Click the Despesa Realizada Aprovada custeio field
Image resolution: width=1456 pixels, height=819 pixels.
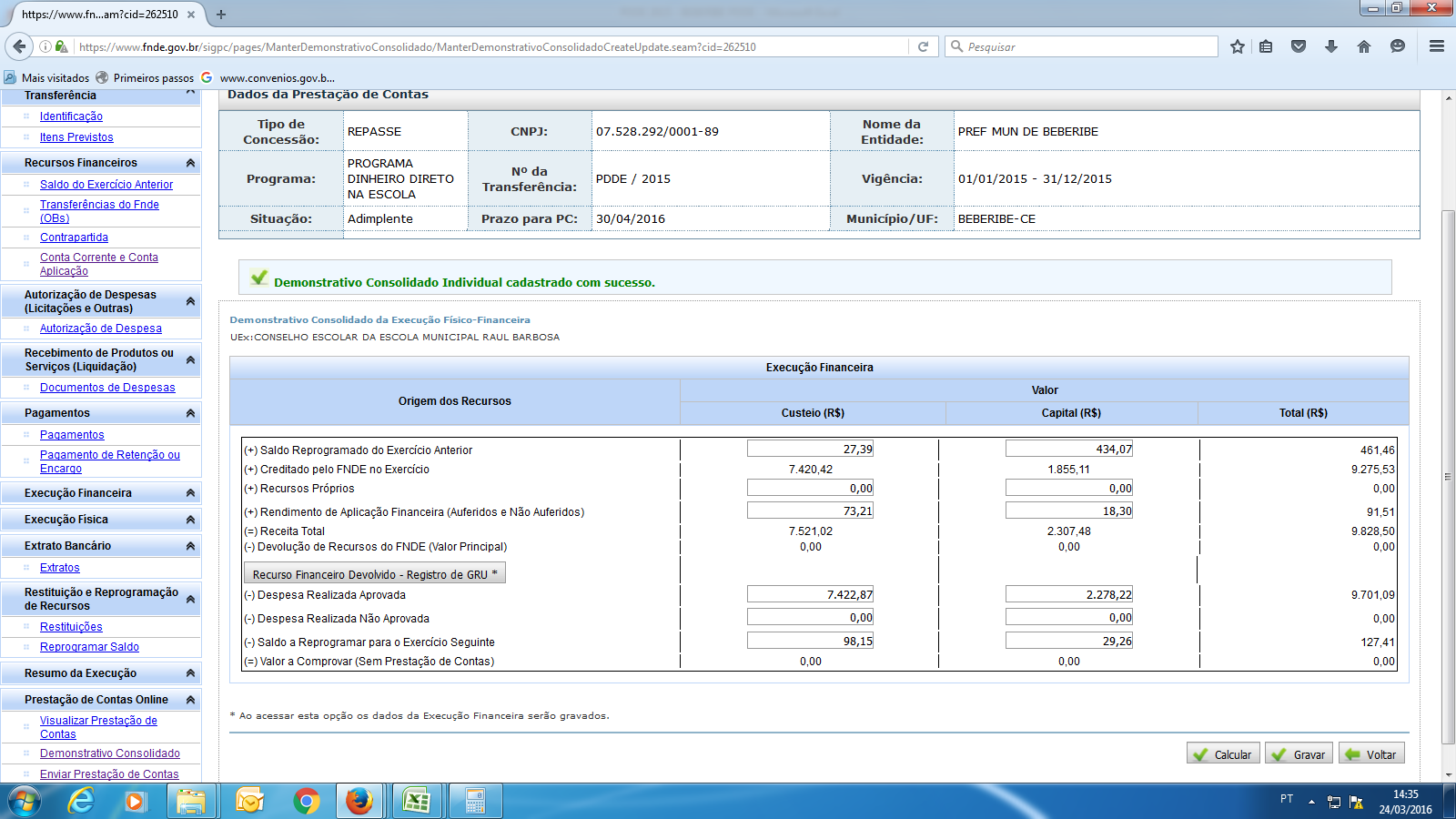click(810, 594)
